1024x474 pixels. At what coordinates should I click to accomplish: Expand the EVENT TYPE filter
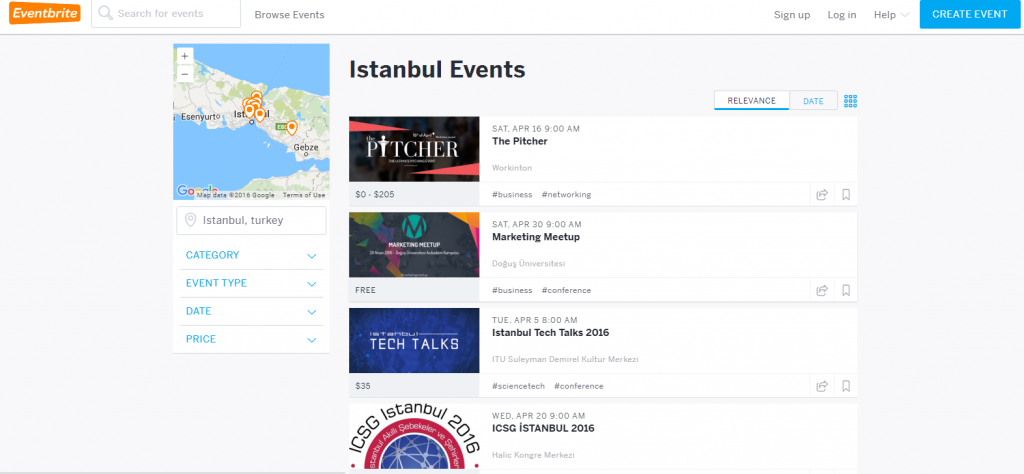click(x=251, y=283)
